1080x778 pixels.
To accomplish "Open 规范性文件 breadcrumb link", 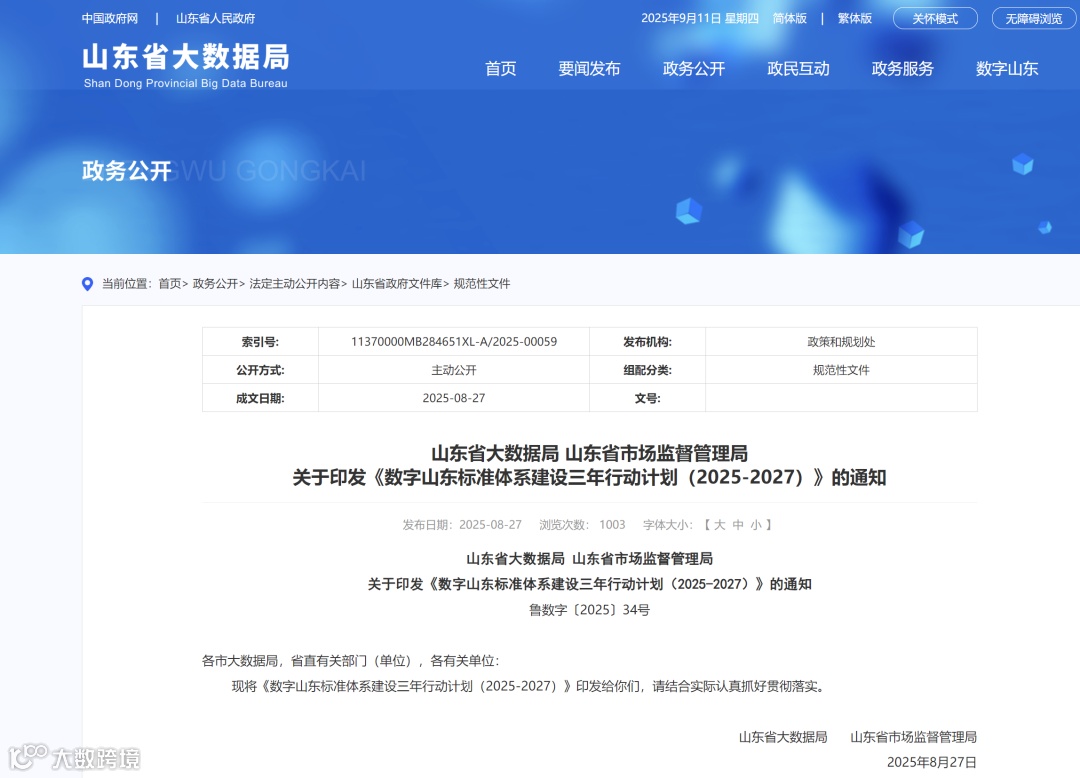I will click(481, 284).
